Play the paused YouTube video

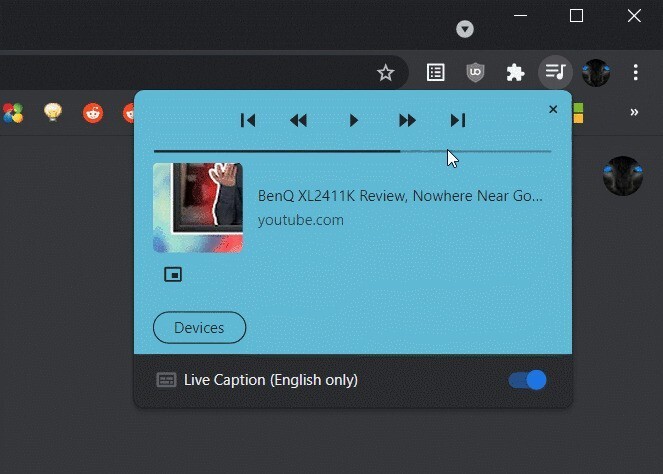(x=354, y=121)
